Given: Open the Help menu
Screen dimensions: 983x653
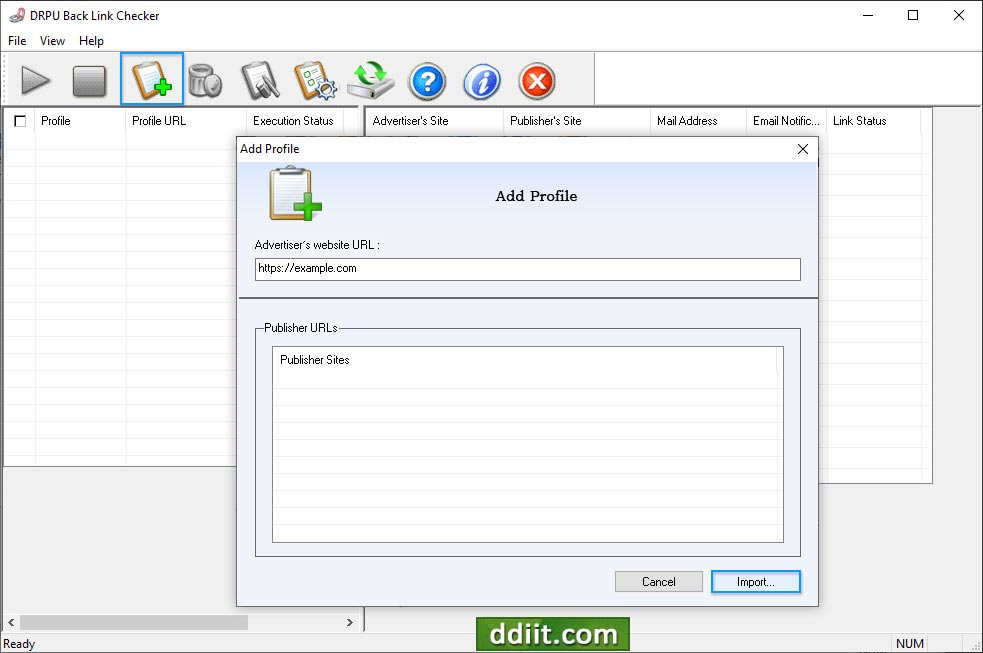Looking at the screenshot, I should (91, 40).
